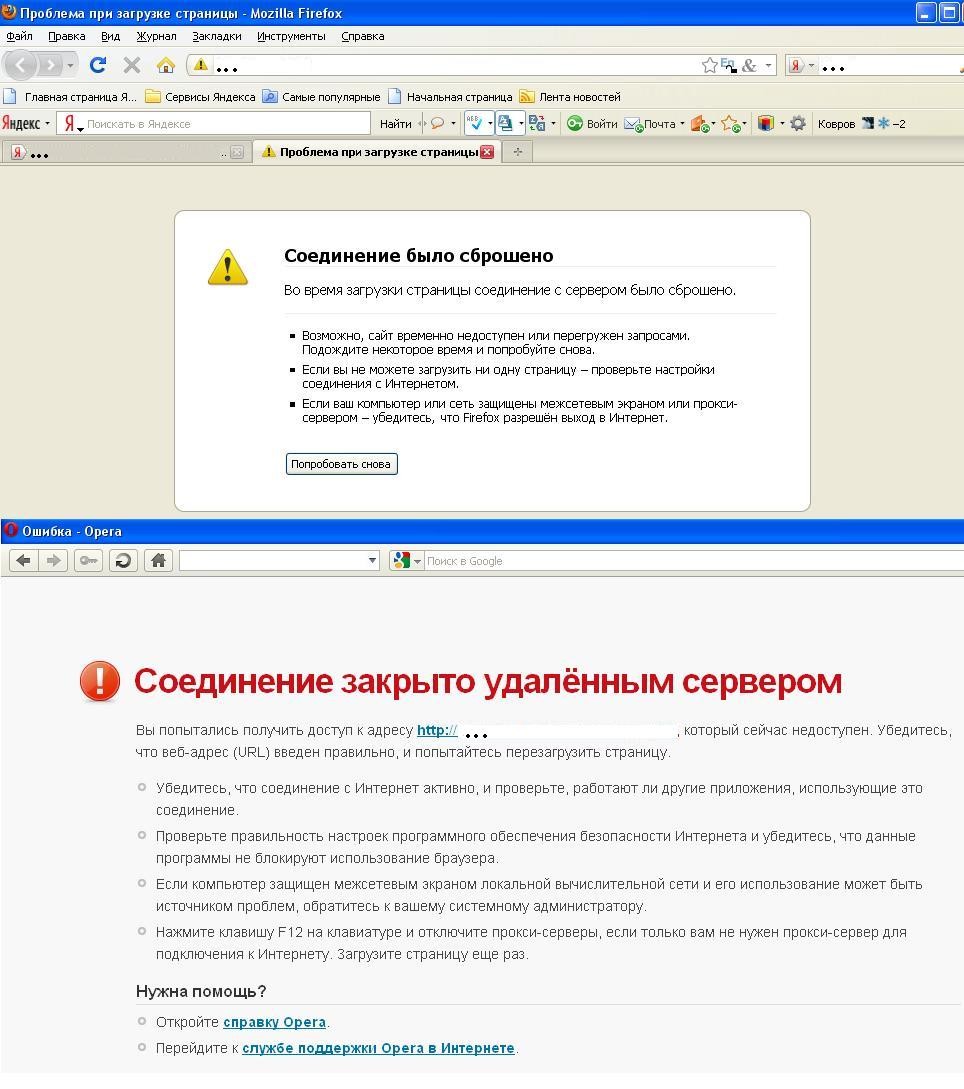Screen dimensions: 964x1089
Task: Click Yandex bar speech bubble icon
Action: coord(438,124)
